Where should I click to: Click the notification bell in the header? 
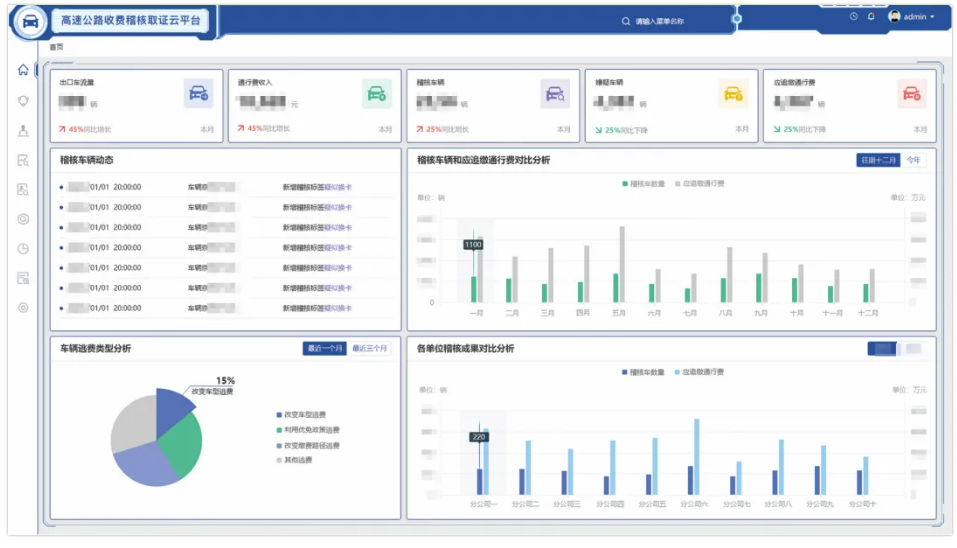coord(871,17)
